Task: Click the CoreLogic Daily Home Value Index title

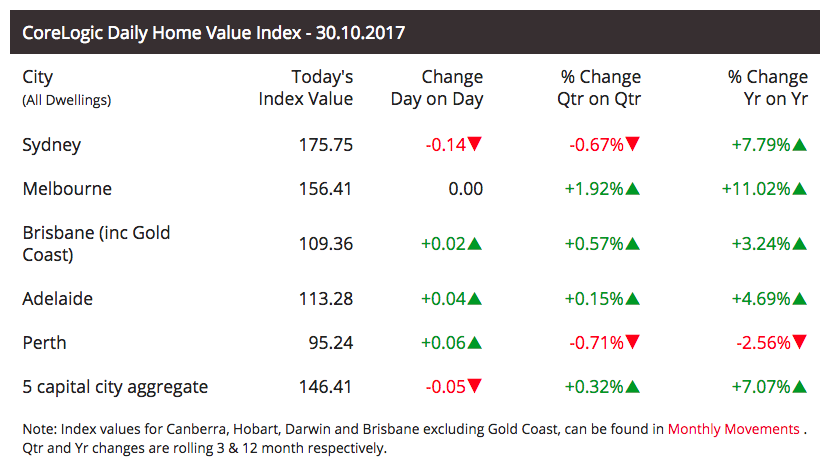Action: [x=213, y=33]
